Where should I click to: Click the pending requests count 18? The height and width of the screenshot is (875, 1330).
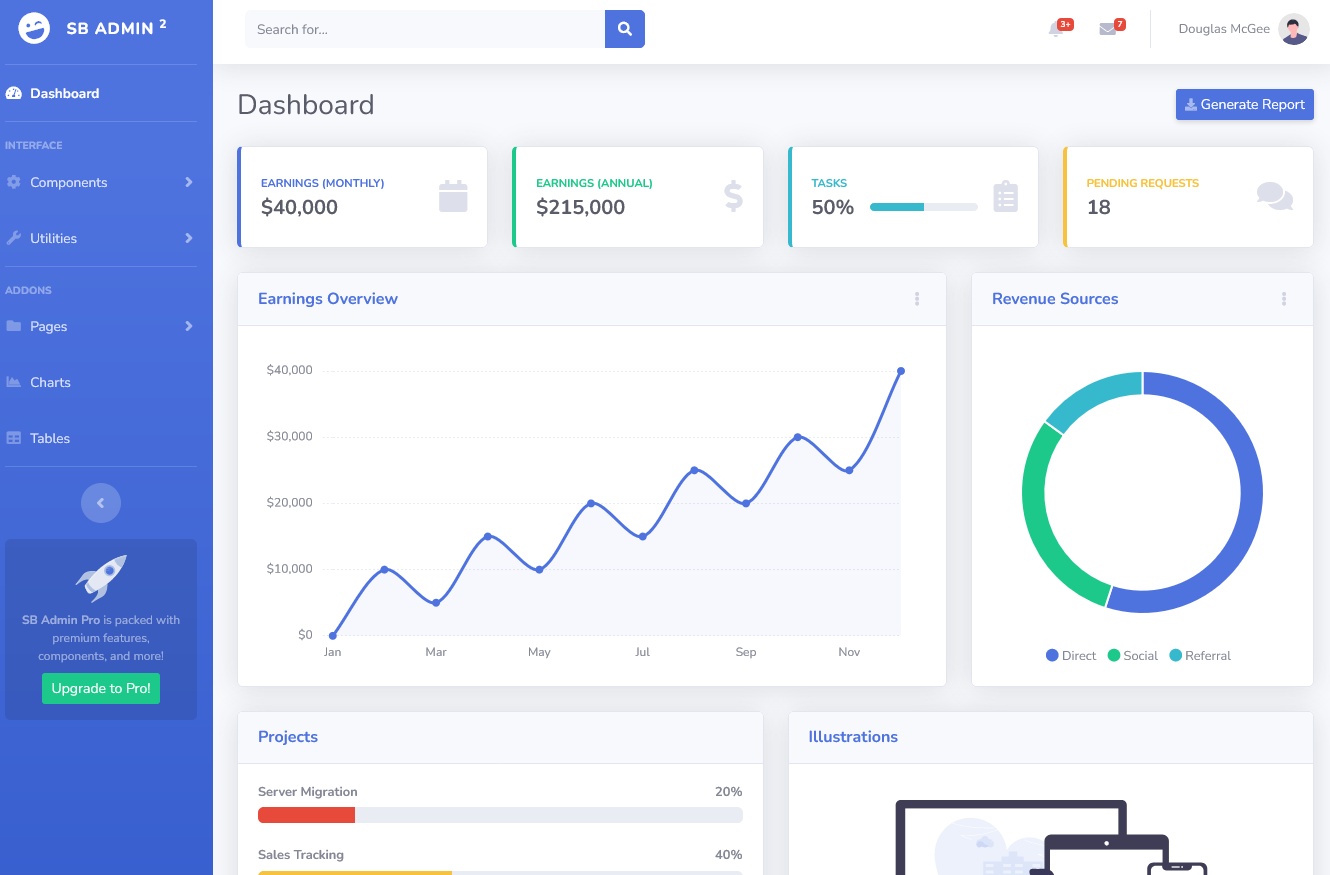tap(1098, 207)
